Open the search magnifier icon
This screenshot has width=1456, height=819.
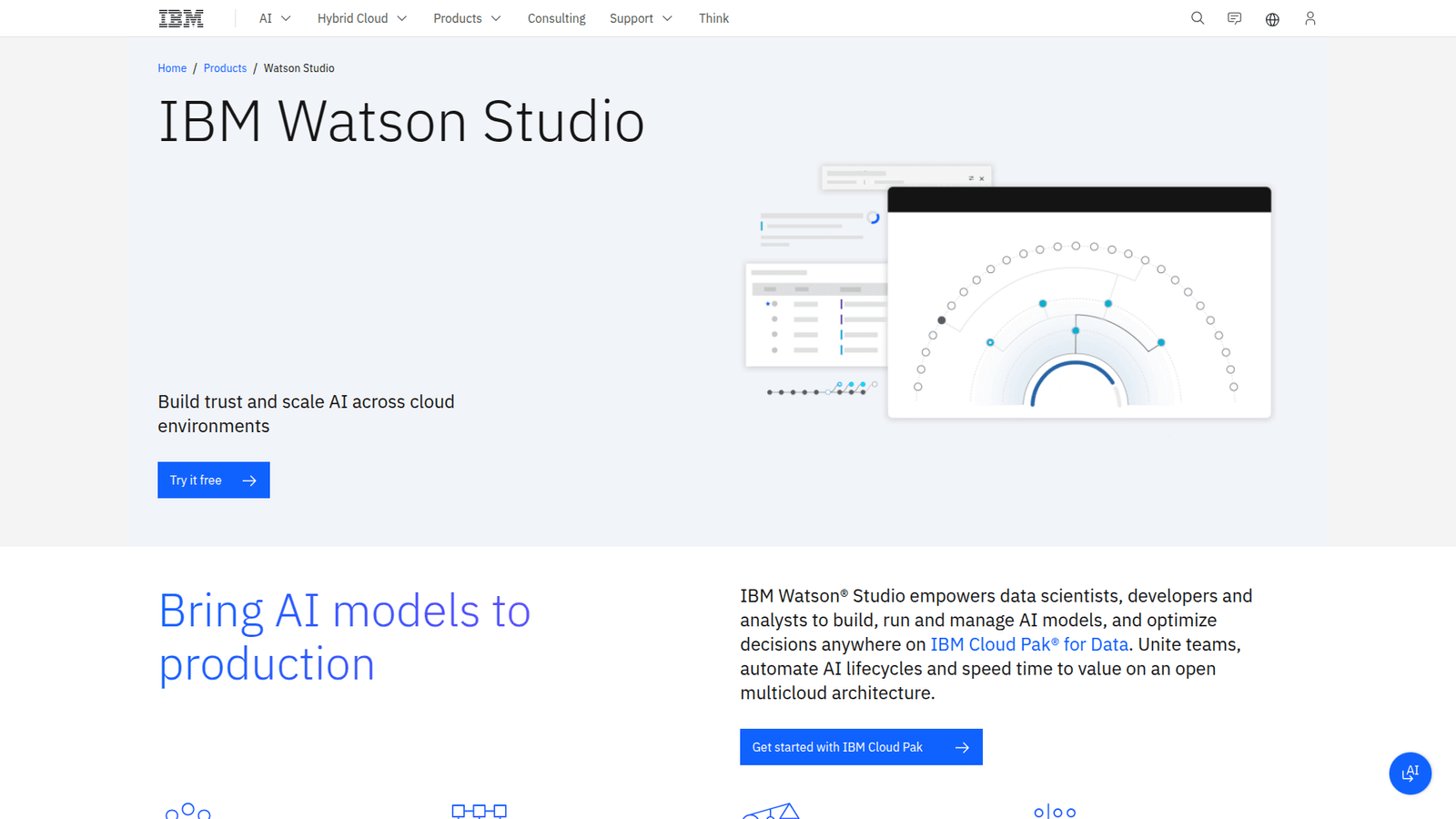click(1198, 18)
